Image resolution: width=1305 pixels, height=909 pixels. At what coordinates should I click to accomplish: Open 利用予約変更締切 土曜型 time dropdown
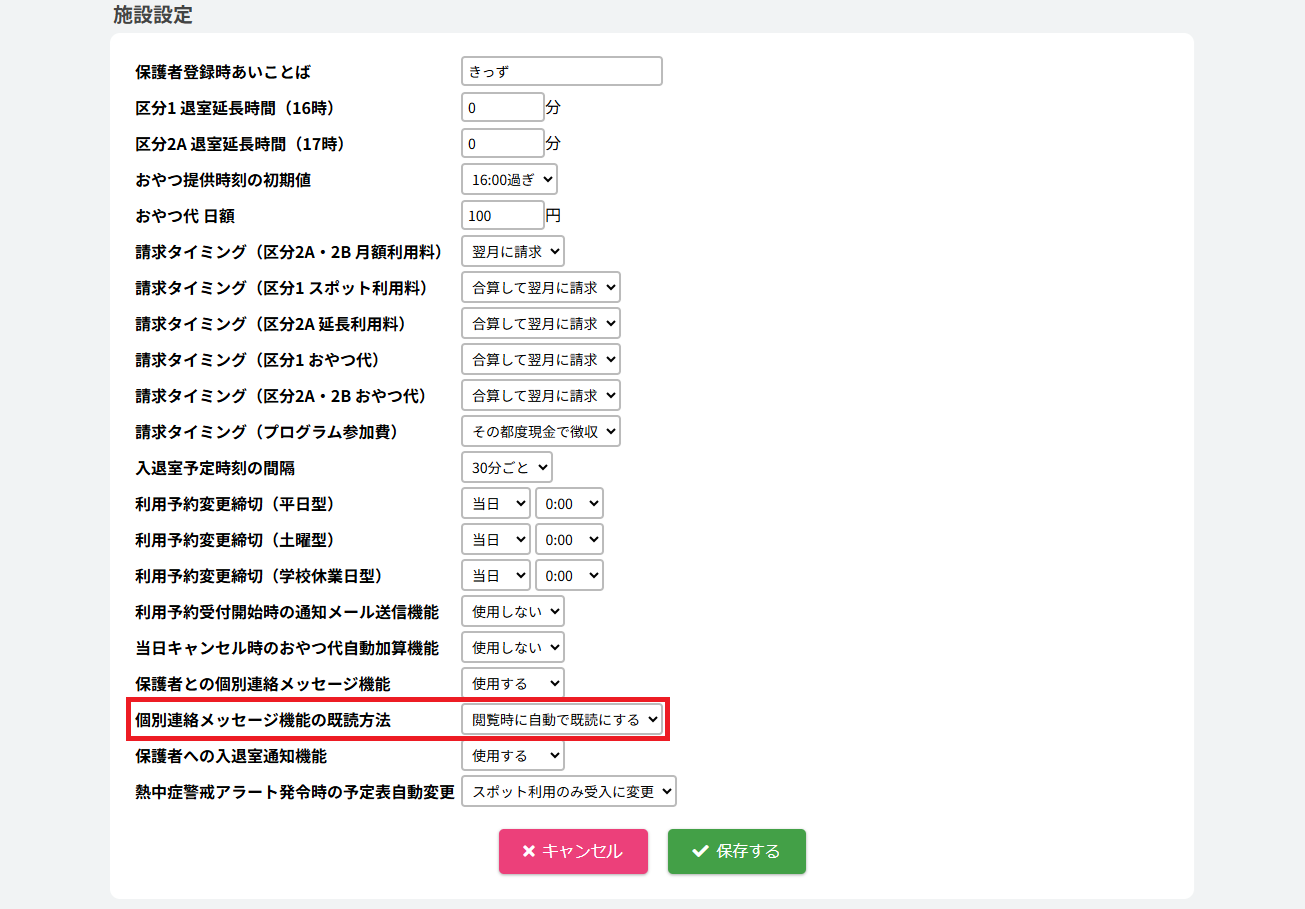570,540
